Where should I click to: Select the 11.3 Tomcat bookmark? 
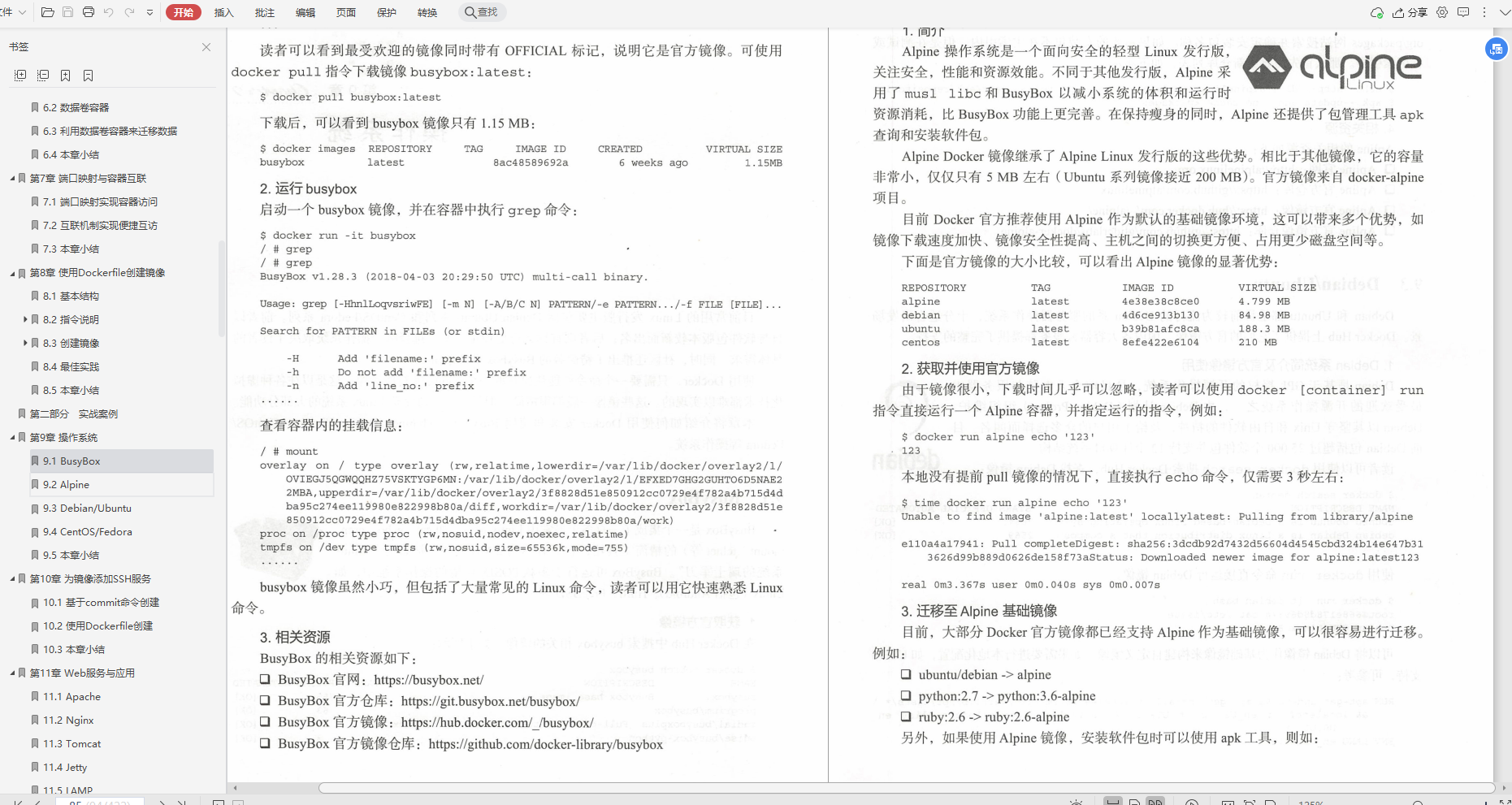71,743
